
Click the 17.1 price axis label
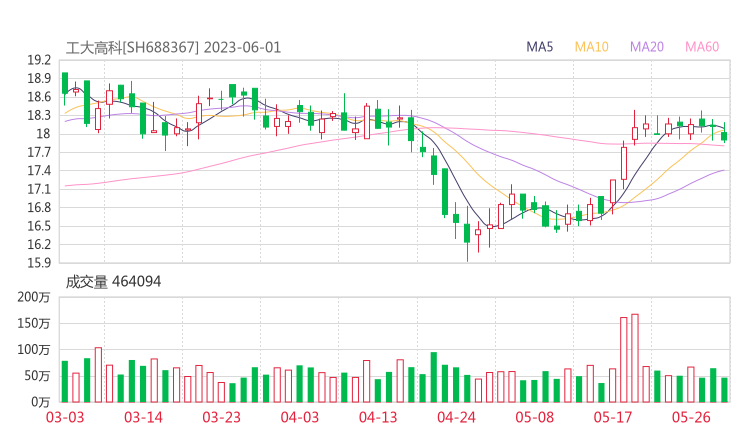[39, 189]
